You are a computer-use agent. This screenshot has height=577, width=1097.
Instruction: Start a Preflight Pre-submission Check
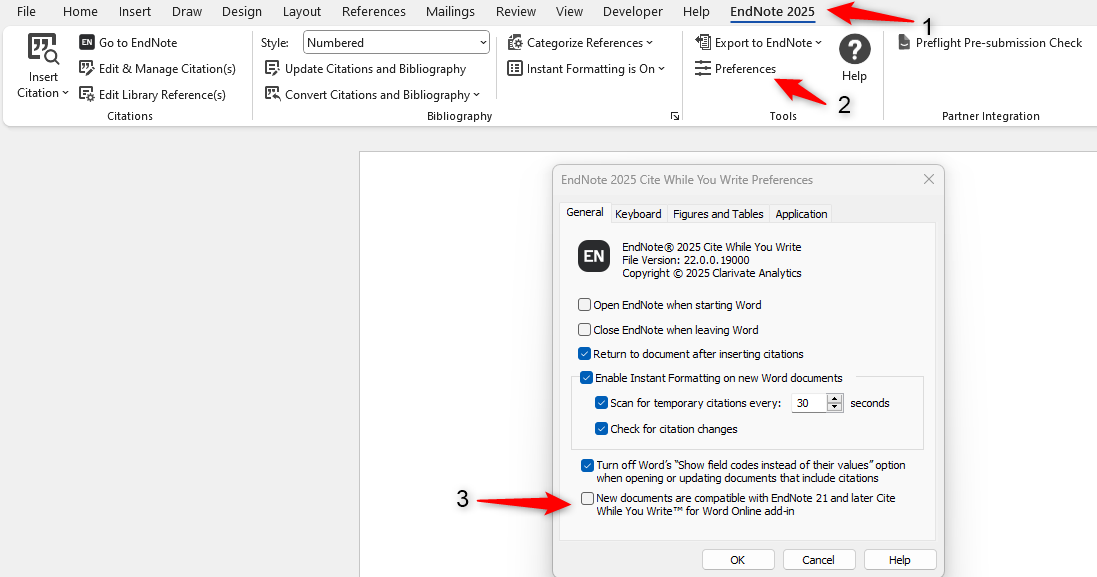pos(989,43)
